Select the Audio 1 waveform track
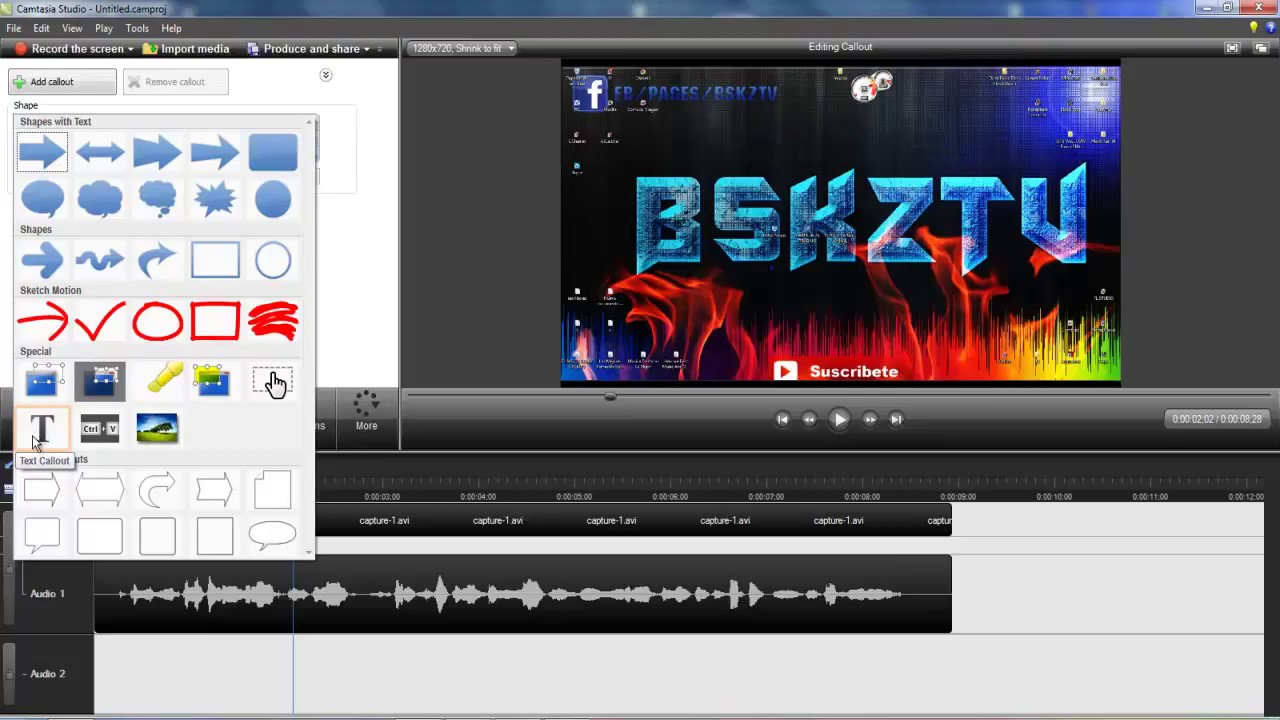1280x720 pixels. pos(523,594)
